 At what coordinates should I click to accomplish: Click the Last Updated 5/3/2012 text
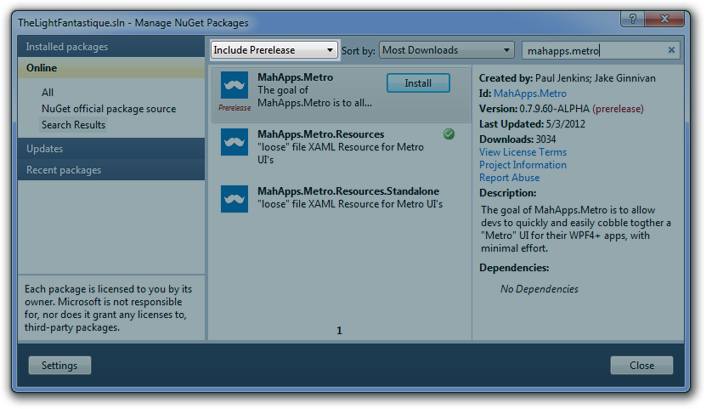[532, 124]
